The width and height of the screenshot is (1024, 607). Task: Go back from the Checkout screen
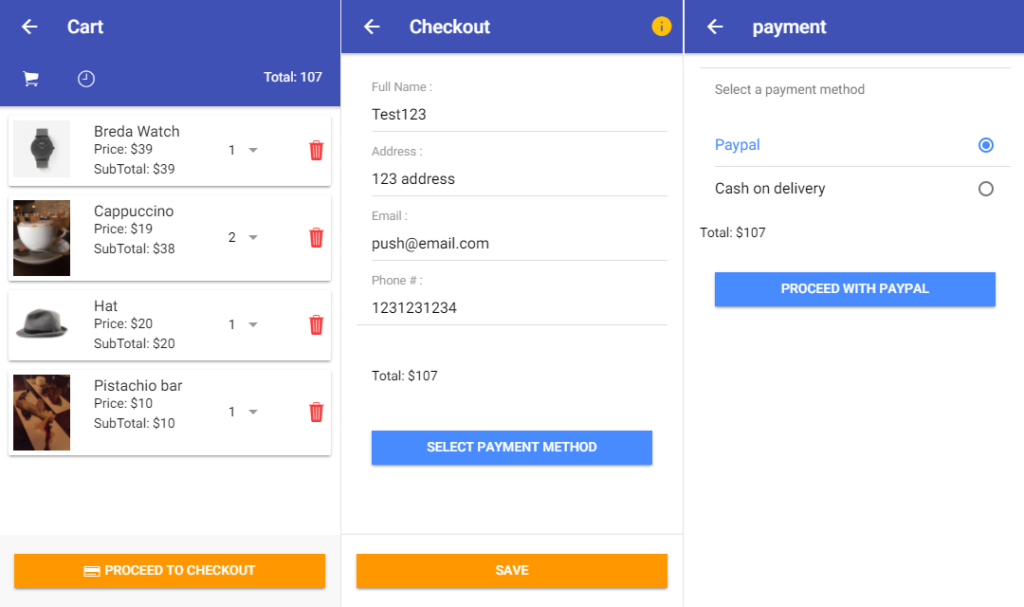pyautogui.click(x=372, y=27)
